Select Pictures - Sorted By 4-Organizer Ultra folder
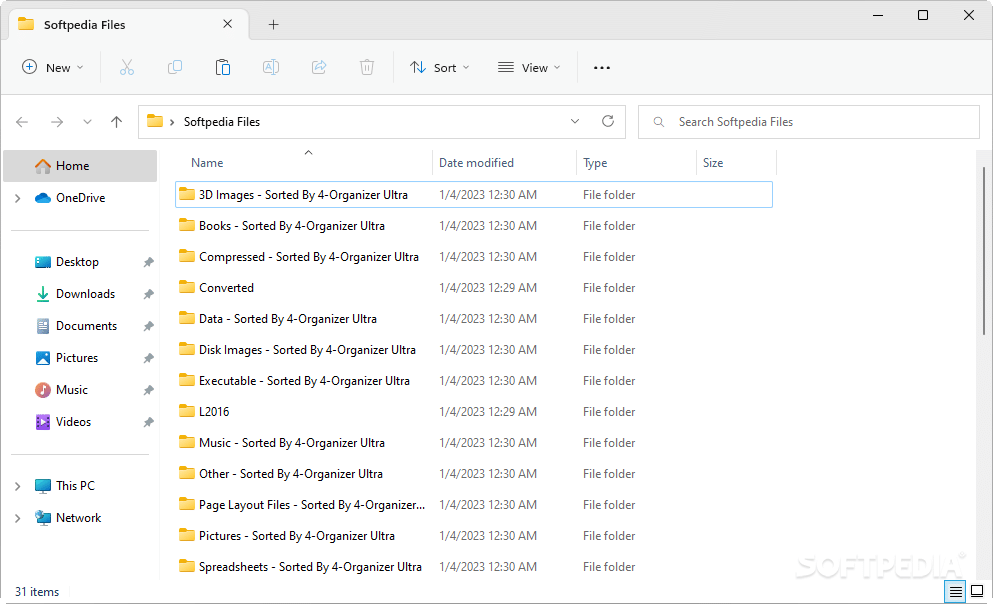 click(474, 536)
